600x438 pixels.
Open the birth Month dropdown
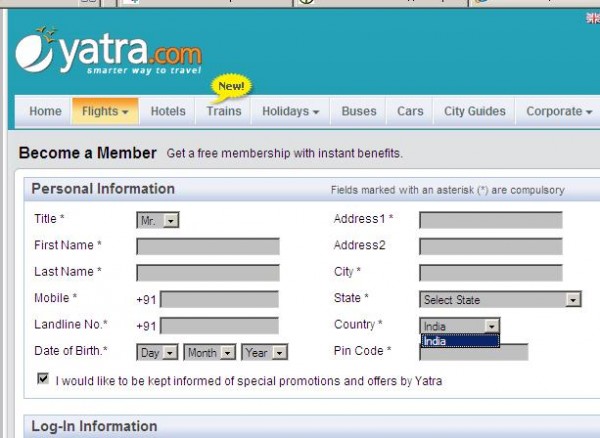[x=209, y=352]
